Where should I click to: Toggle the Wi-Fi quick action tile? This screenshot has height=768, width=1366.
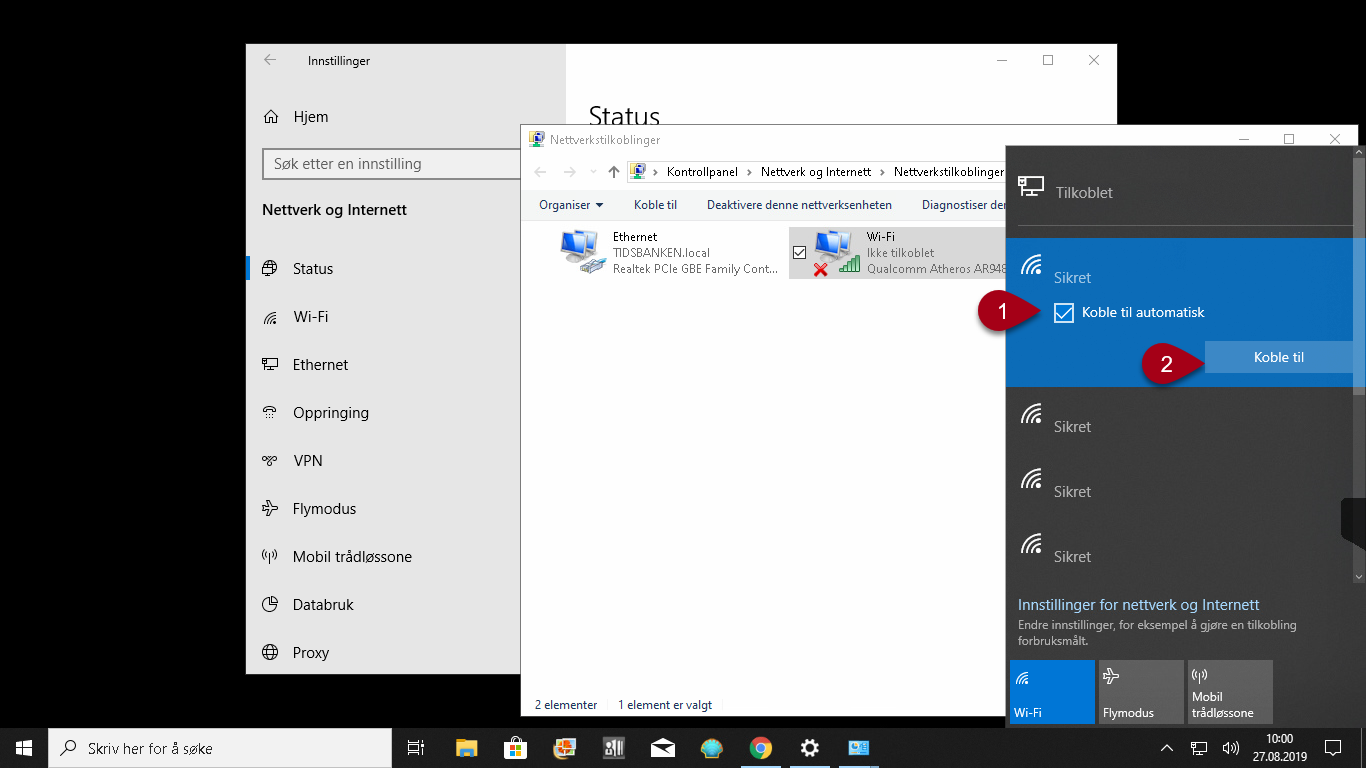(1052, 692)
